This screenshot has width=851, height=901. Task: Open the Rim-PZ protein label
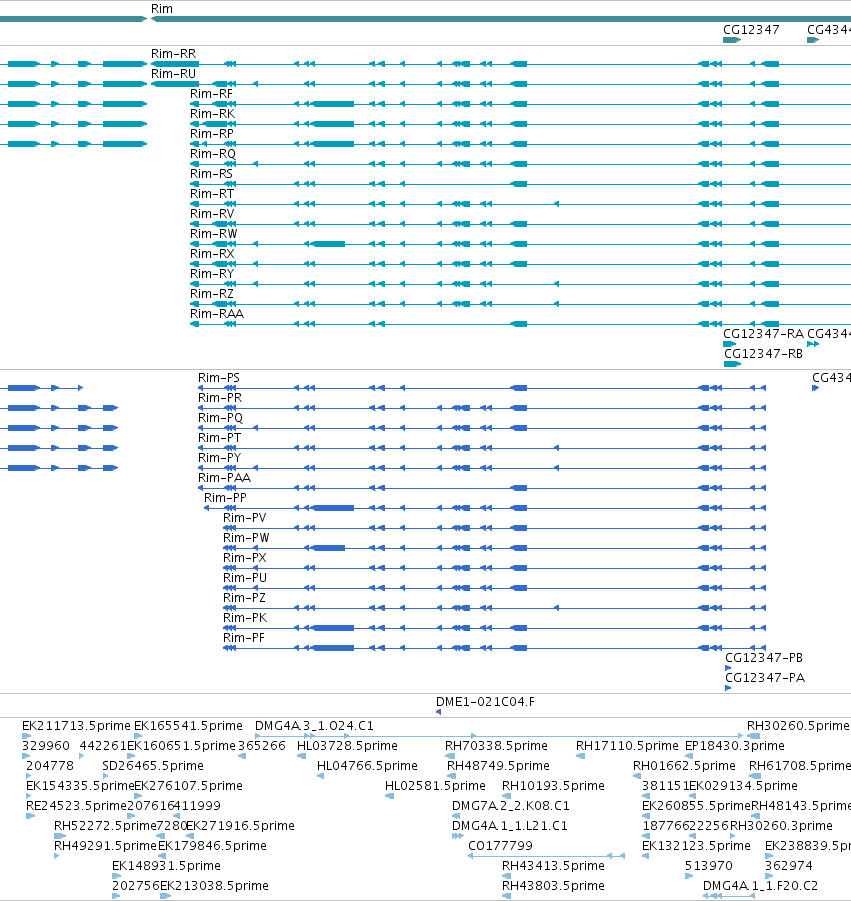(244, 598)
